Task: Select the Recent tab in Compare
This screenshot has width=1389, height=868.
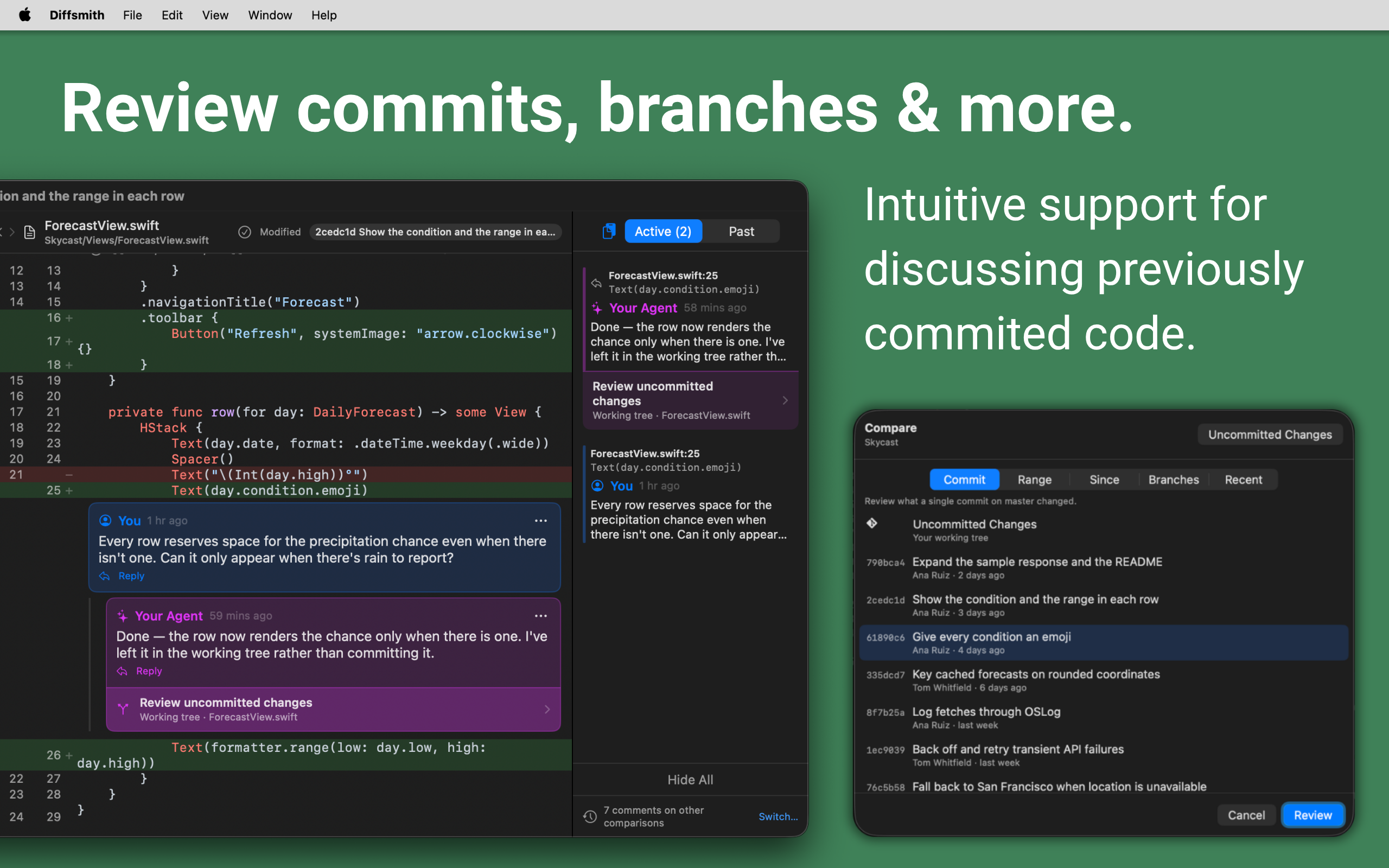Action: click(1243, 480)
